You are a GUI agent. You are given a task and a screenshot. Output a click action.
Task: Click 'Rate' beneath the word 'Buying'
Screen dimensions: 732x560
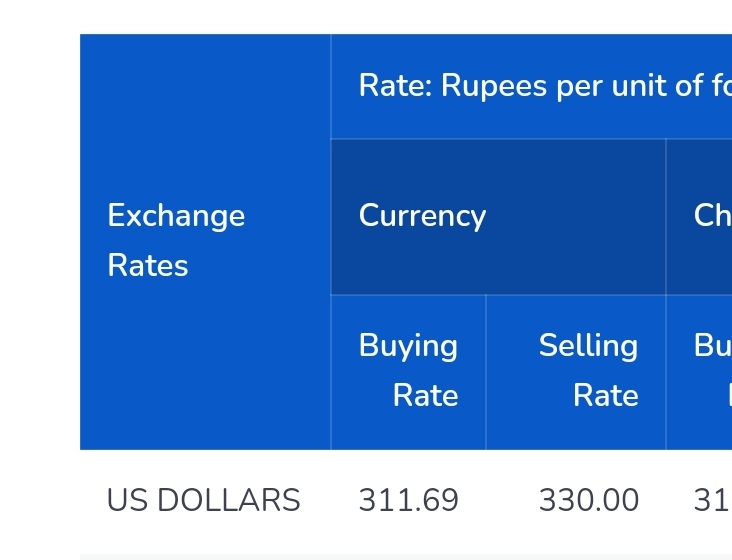click(425, 396)
